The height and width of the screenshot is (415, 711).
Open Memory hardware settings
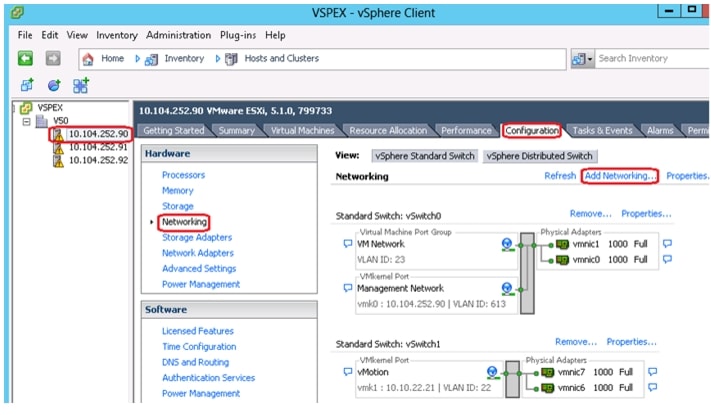[x=177, y=191]
